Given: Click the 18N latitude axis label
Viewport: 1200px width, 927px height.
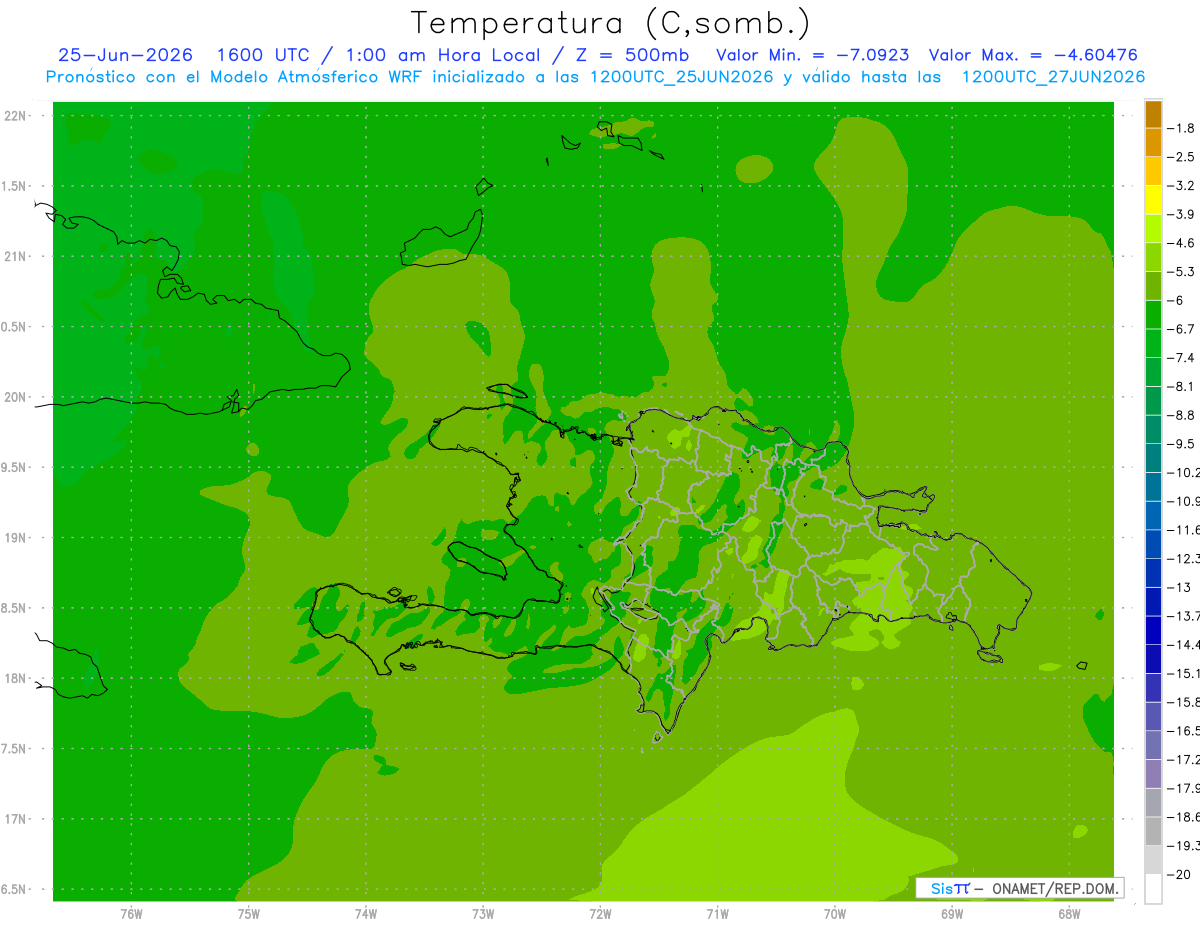Looking at the screenshot, I should click(x=15, y=678).
